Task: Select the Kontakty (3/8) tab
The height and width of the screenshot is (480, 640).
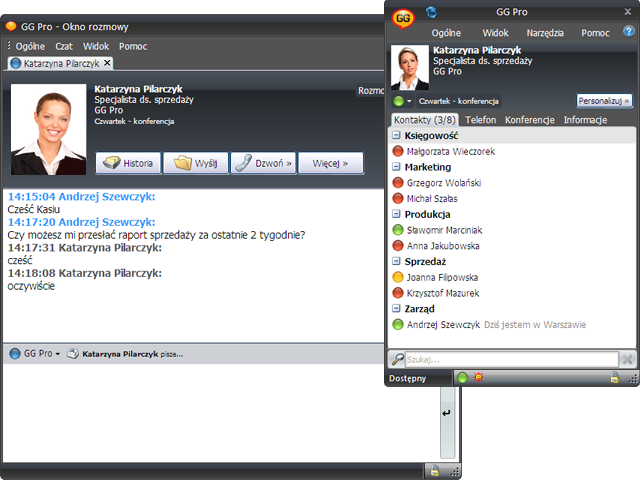Action: [424, 120]
